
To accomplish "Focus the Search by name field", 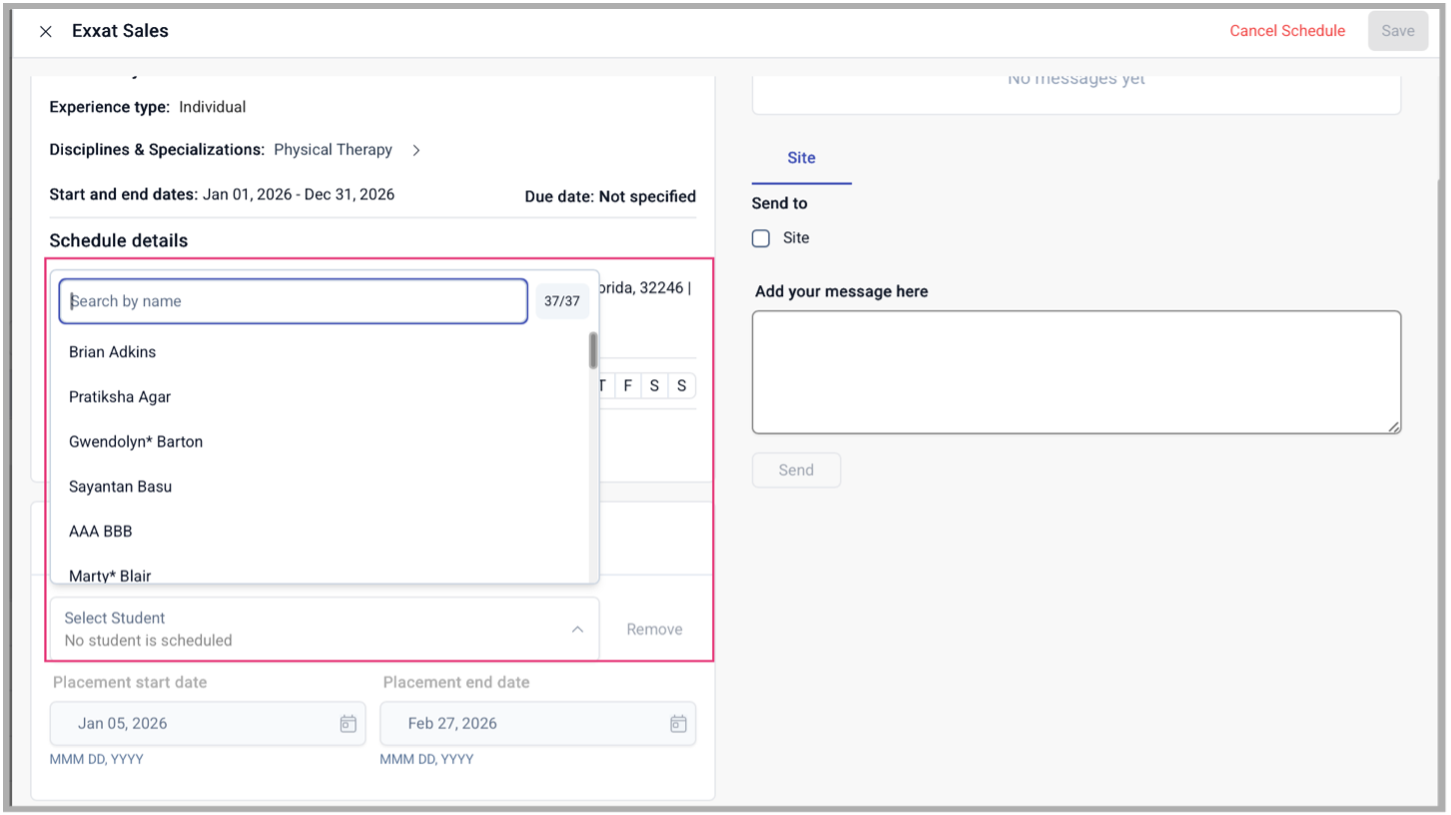I will pyautogui.click(x=293, y=301).
